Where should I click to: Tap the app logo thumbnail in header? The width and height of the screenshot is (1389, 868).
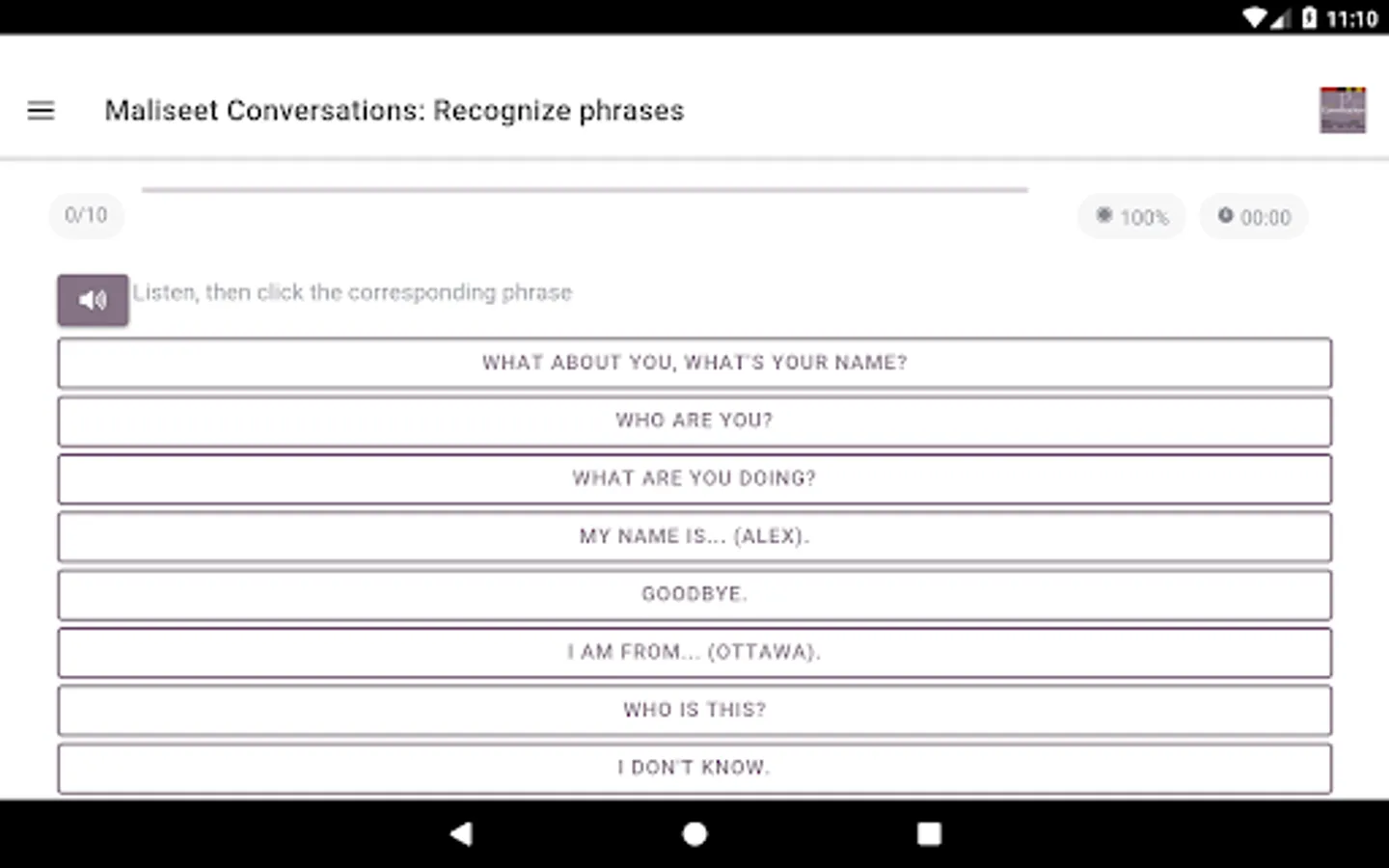1342,110
